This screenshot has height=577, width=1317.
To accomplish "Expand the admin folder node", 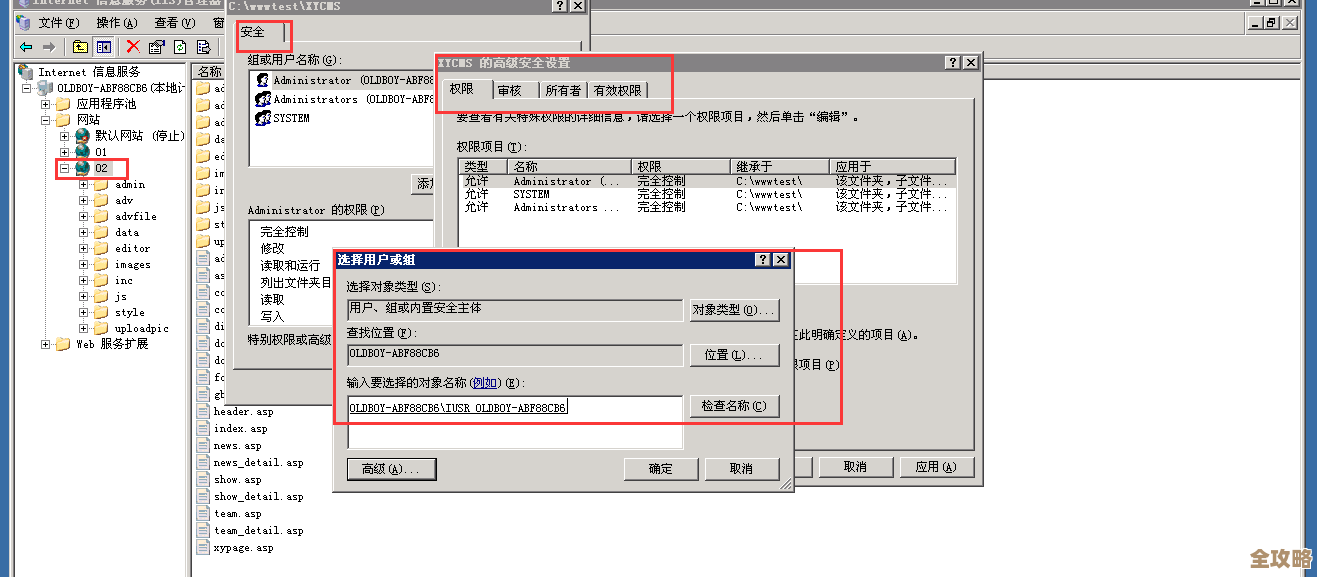I will [x=83, y=185].
